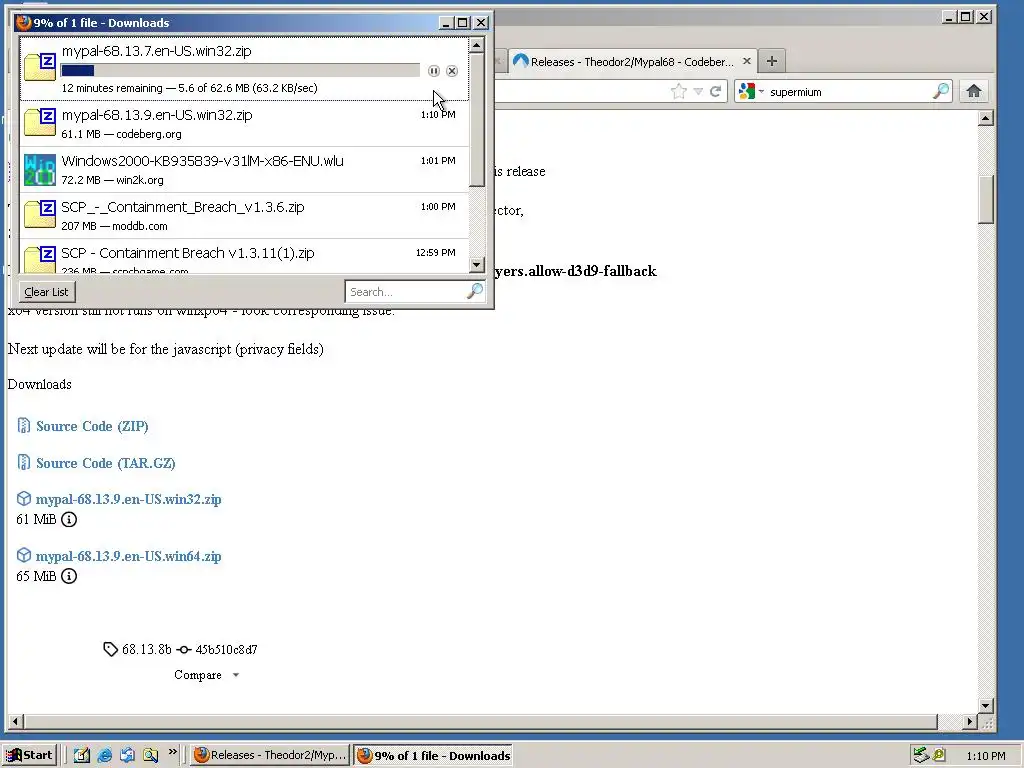1024x768 pixels.
Task: Click the mypal-68.13.7 download progress bar
Action: [x=240, y=71]
